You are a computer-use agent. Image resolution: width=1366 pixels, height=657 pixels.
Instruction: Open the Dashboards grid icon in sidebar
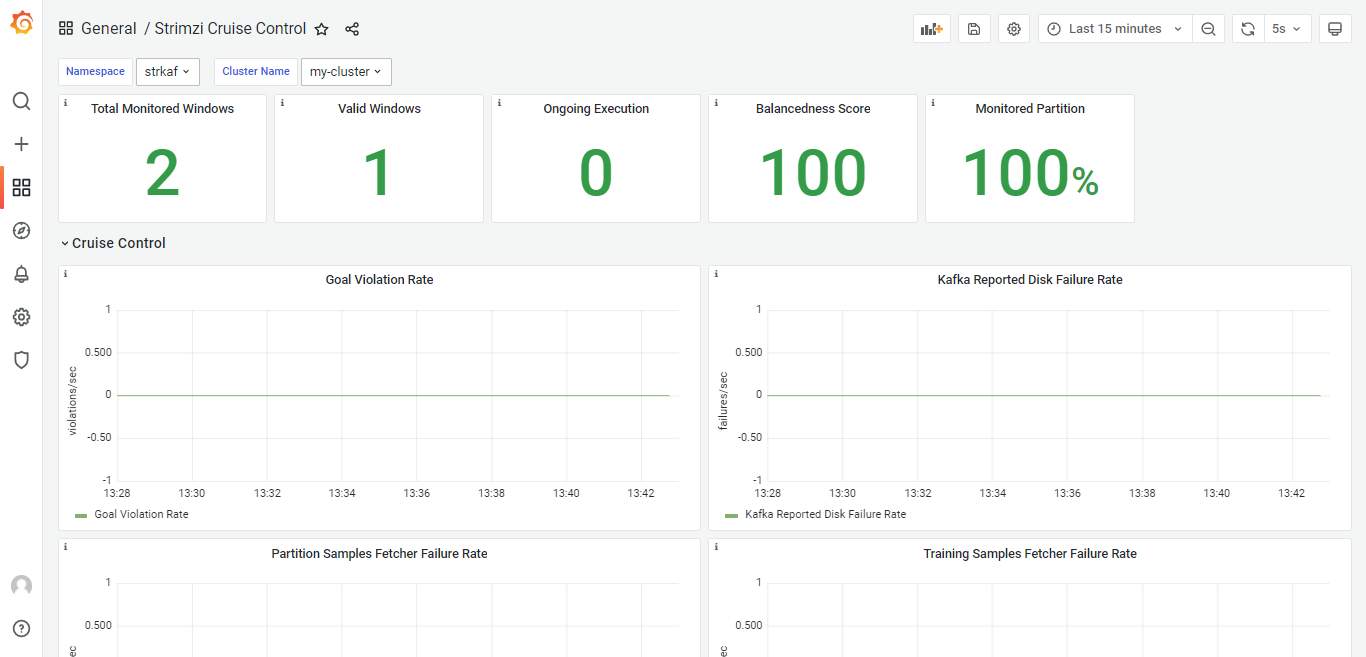tap(21, 187)
